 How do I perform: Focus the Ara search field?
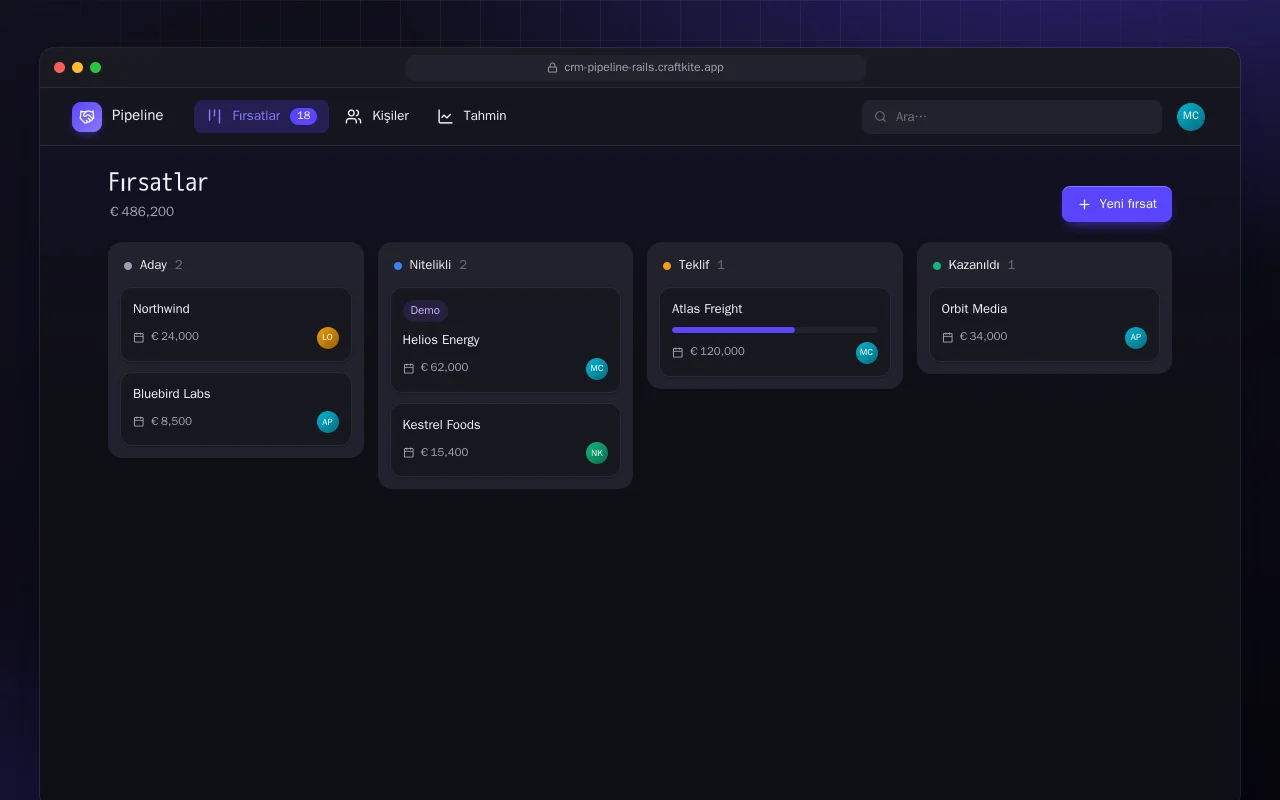coord(1012,117)
